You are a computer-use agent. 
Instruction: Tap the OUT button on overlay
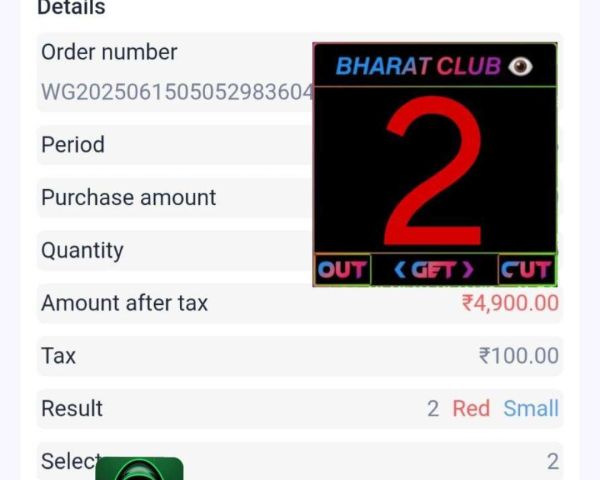[342, 269]
